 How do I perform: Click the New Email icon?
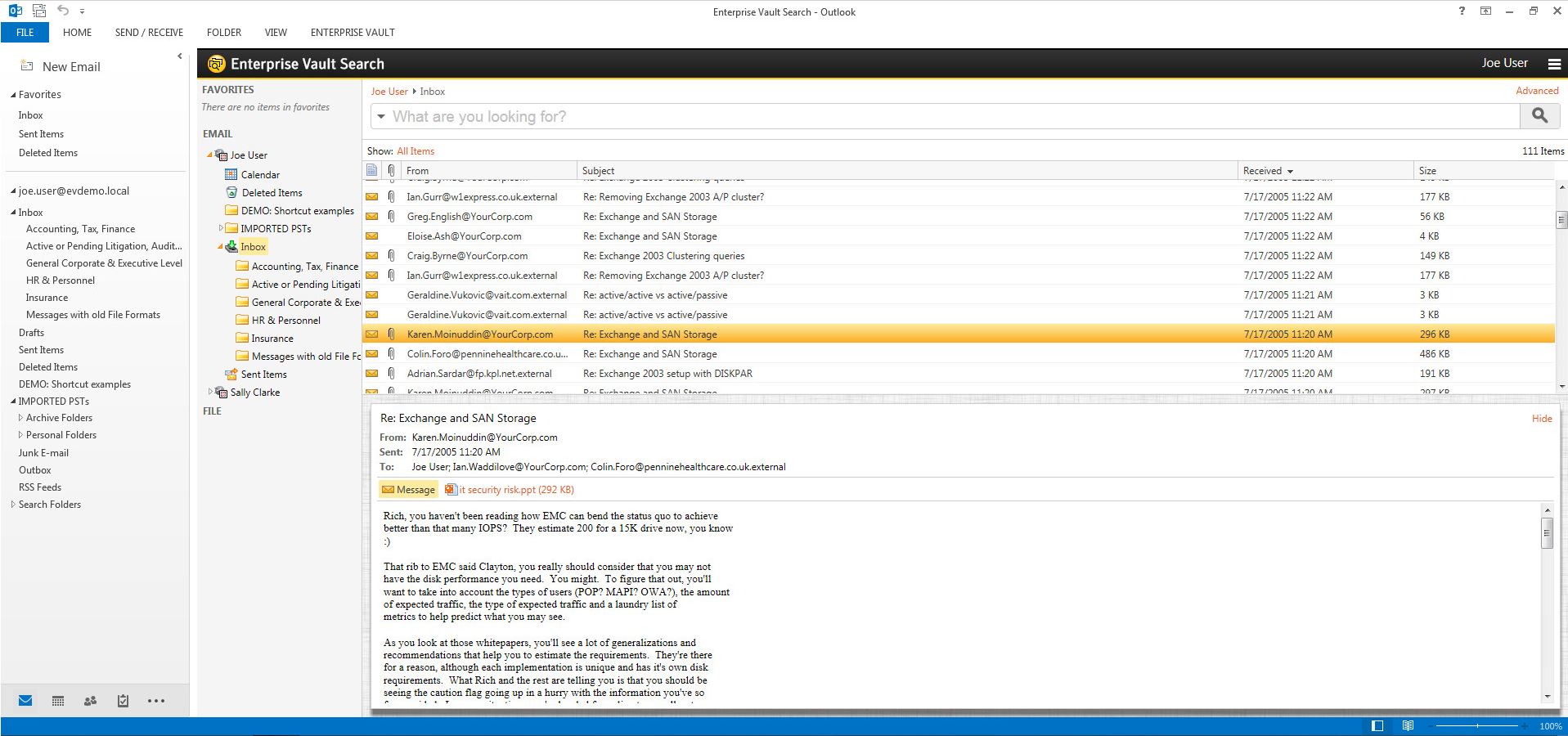27,65
